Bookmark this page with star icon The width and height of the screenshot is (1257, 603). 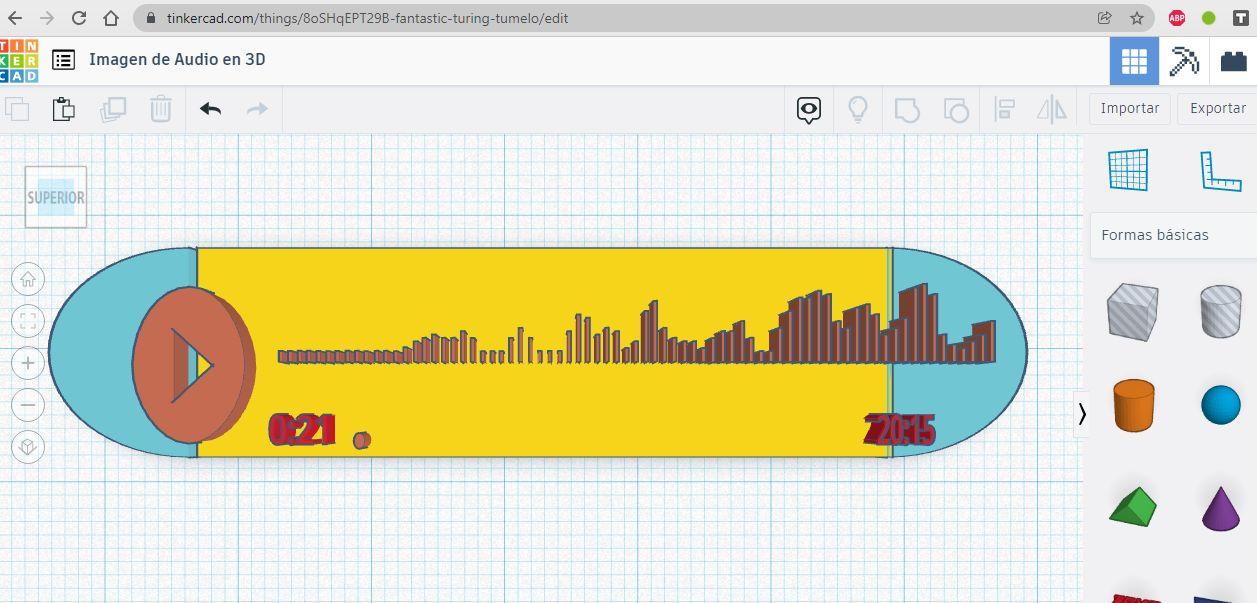[1137, 18]
